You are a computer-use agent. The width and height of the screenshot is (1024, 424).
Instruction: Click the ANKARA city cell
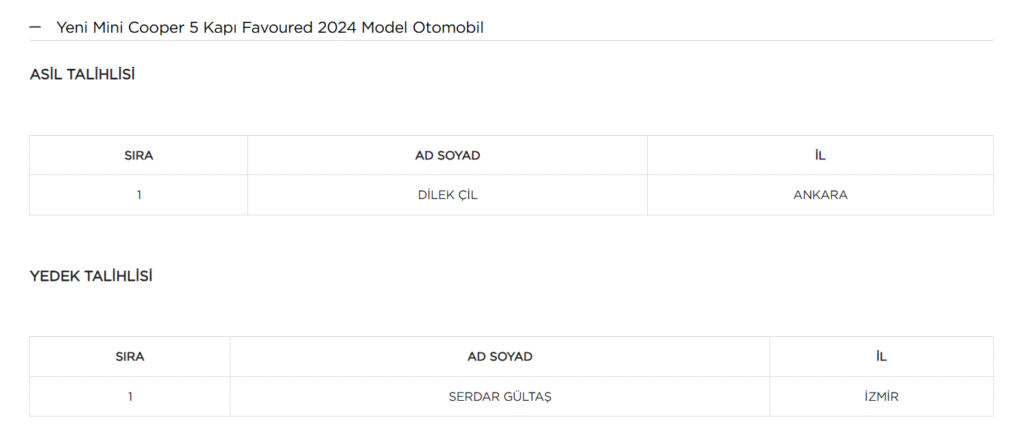click(820, 195)
